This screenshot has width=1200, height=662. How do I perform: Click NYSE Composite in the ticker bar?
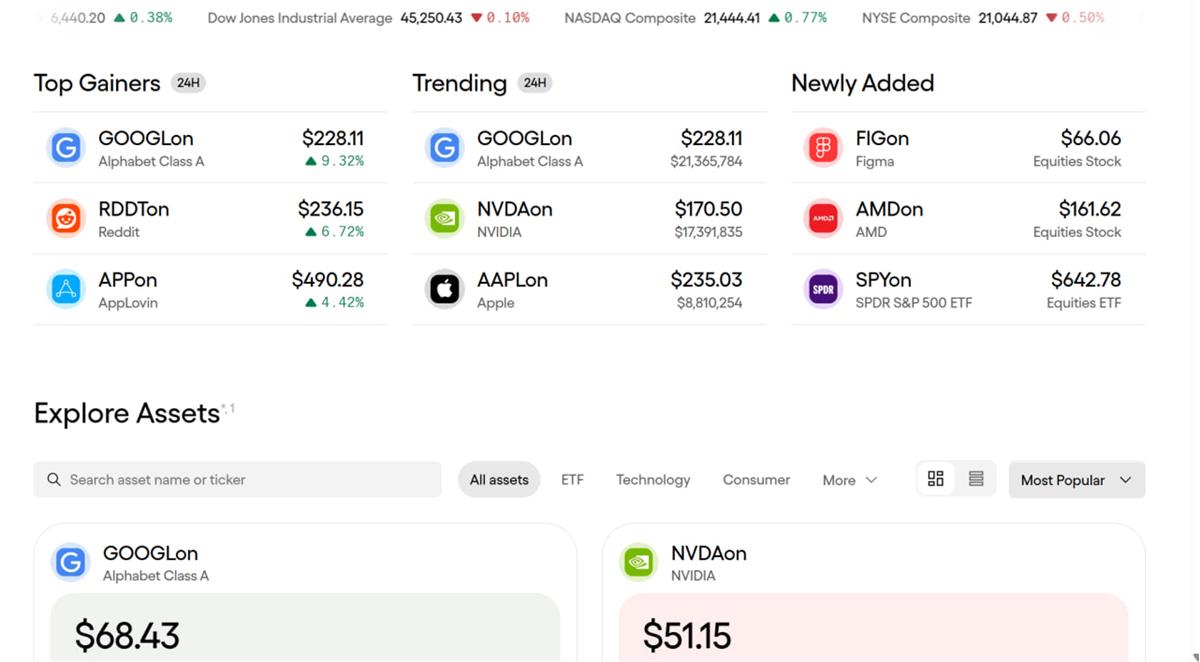916,18
